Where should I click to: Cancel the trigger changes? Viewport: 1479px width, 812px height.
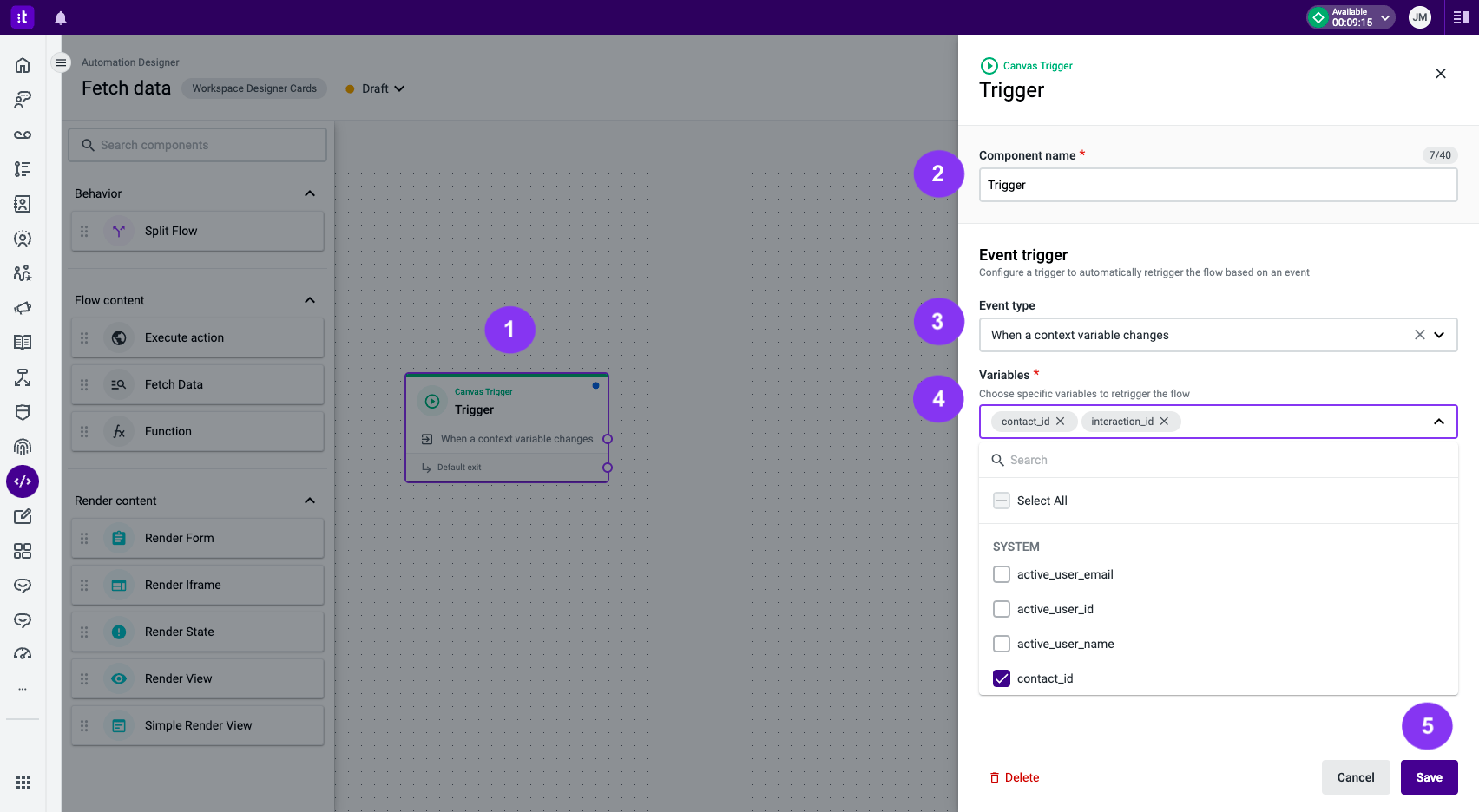point(1356,777)
